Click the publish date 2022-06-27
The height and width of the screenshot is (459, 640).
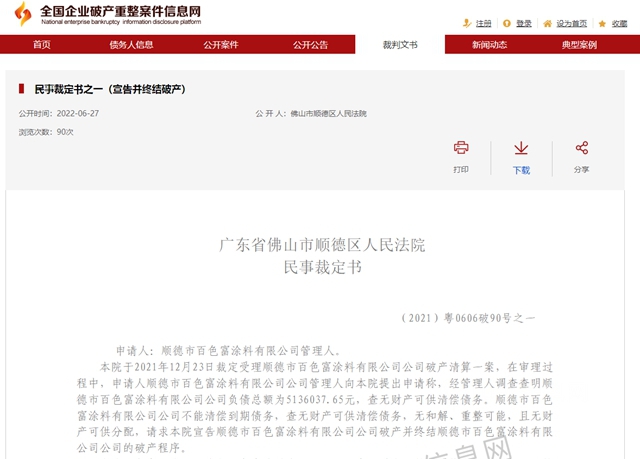[78, 113]
